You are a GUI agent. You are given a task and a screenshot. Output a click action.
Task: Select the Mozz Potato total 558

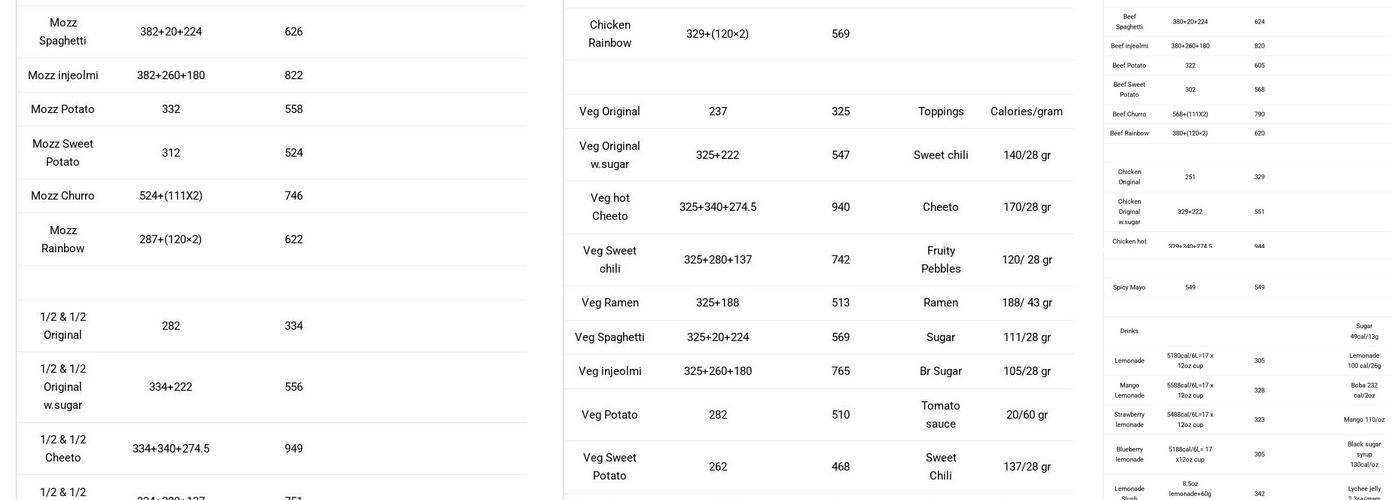pyautogui.click(x=293, y=110)
